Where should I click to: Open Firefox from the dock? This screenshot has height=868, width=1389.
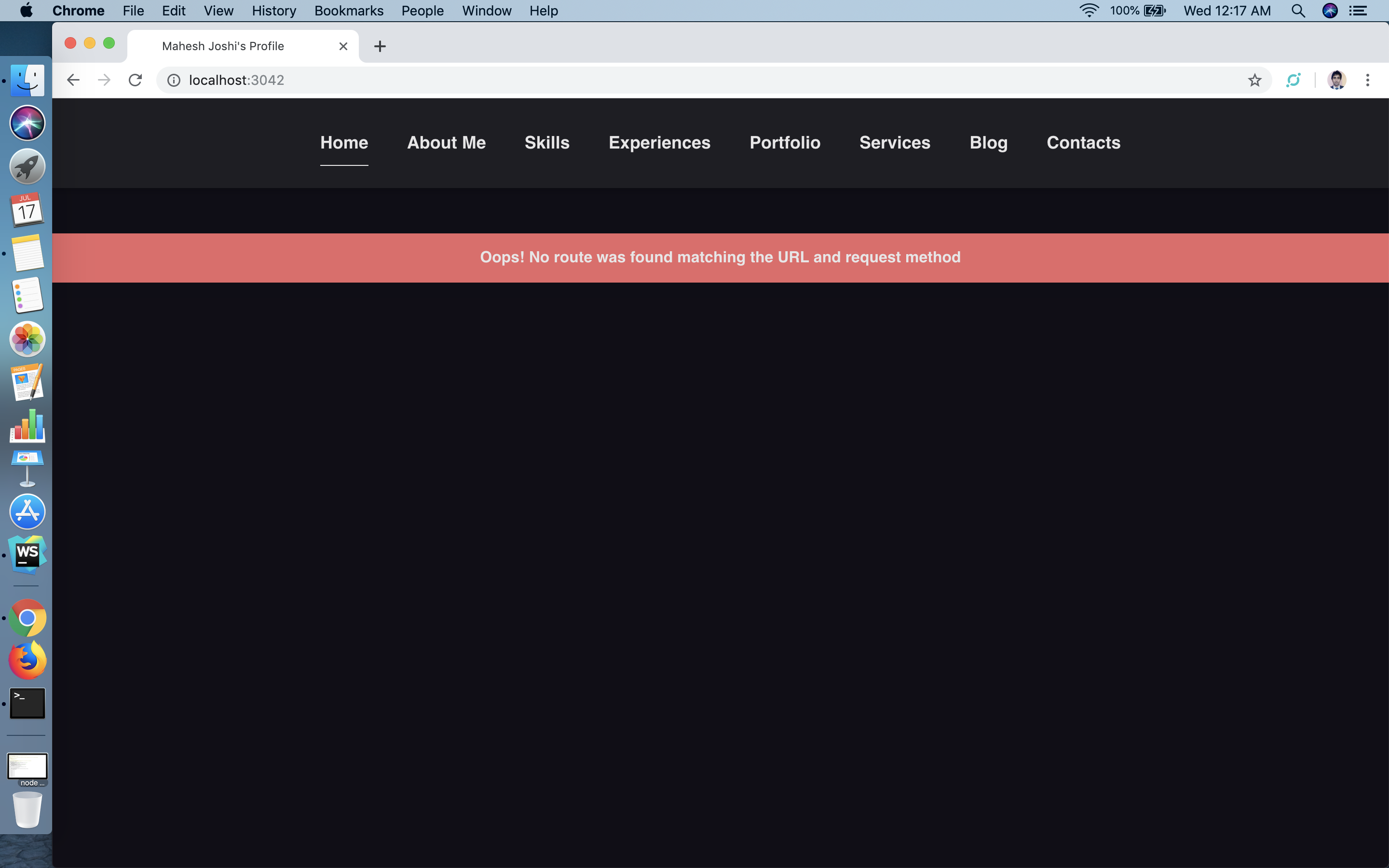tap(27, 660)
